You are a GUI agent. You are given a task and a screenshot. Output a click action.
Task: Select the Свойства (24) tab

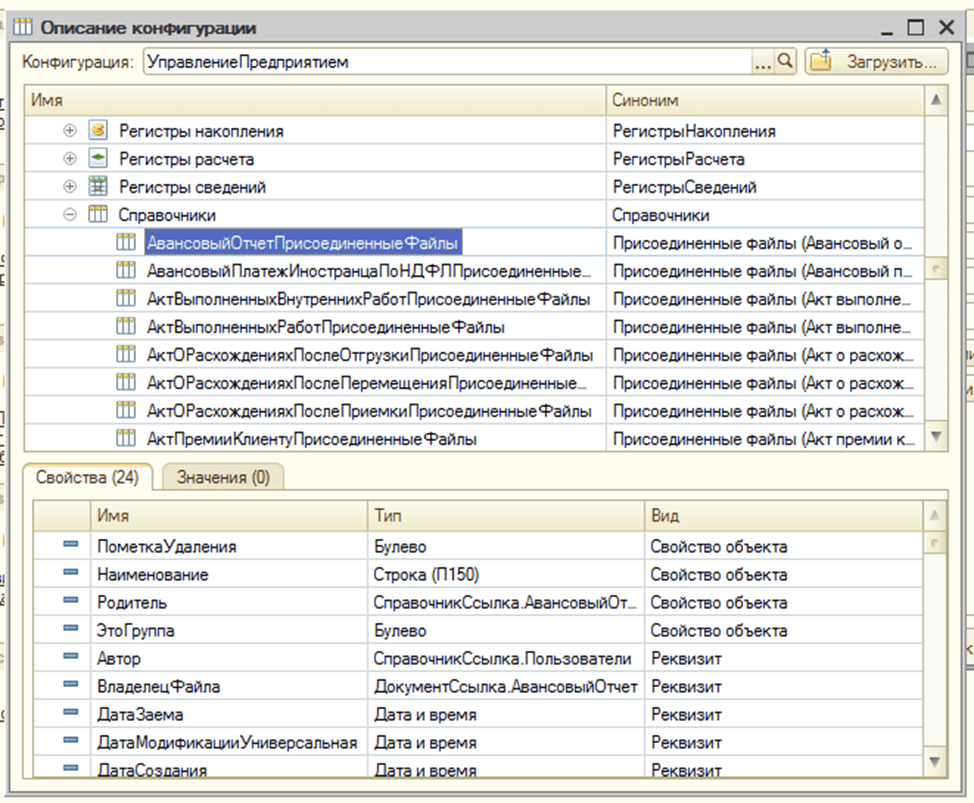[87, 478]
